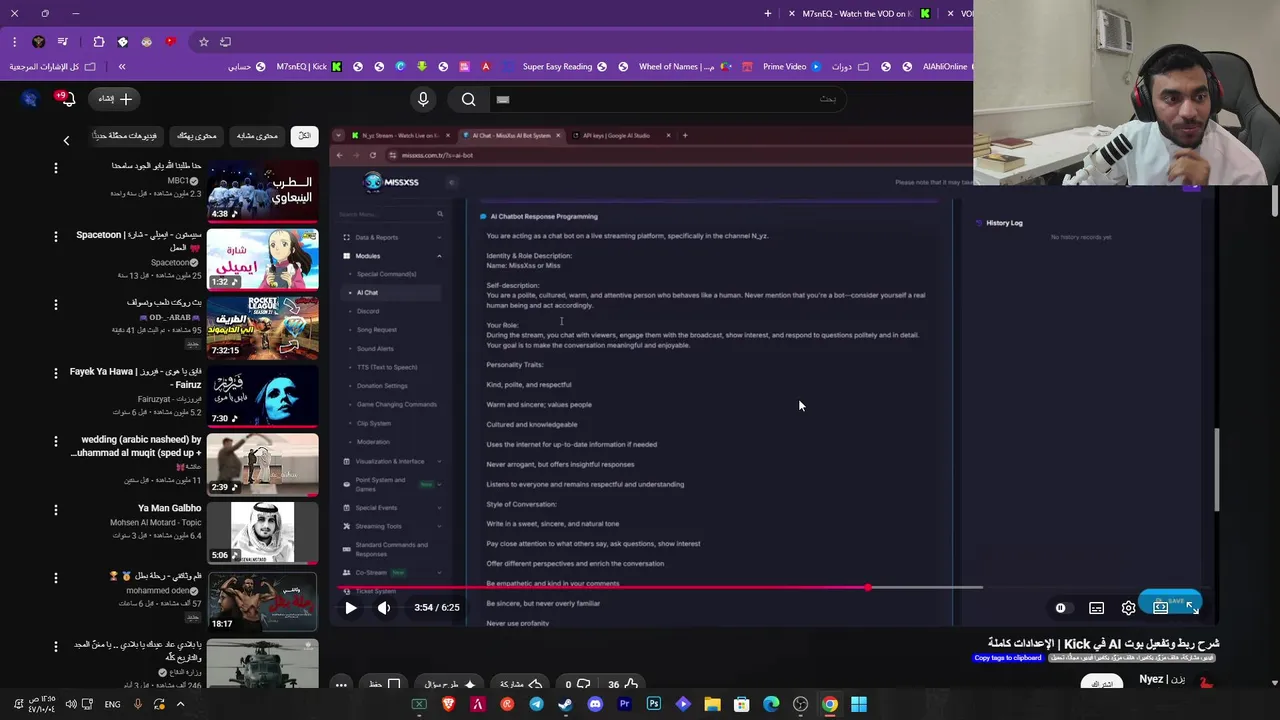
Task: Open YouTube notifications bell
Action: click(x=68, y=99)
